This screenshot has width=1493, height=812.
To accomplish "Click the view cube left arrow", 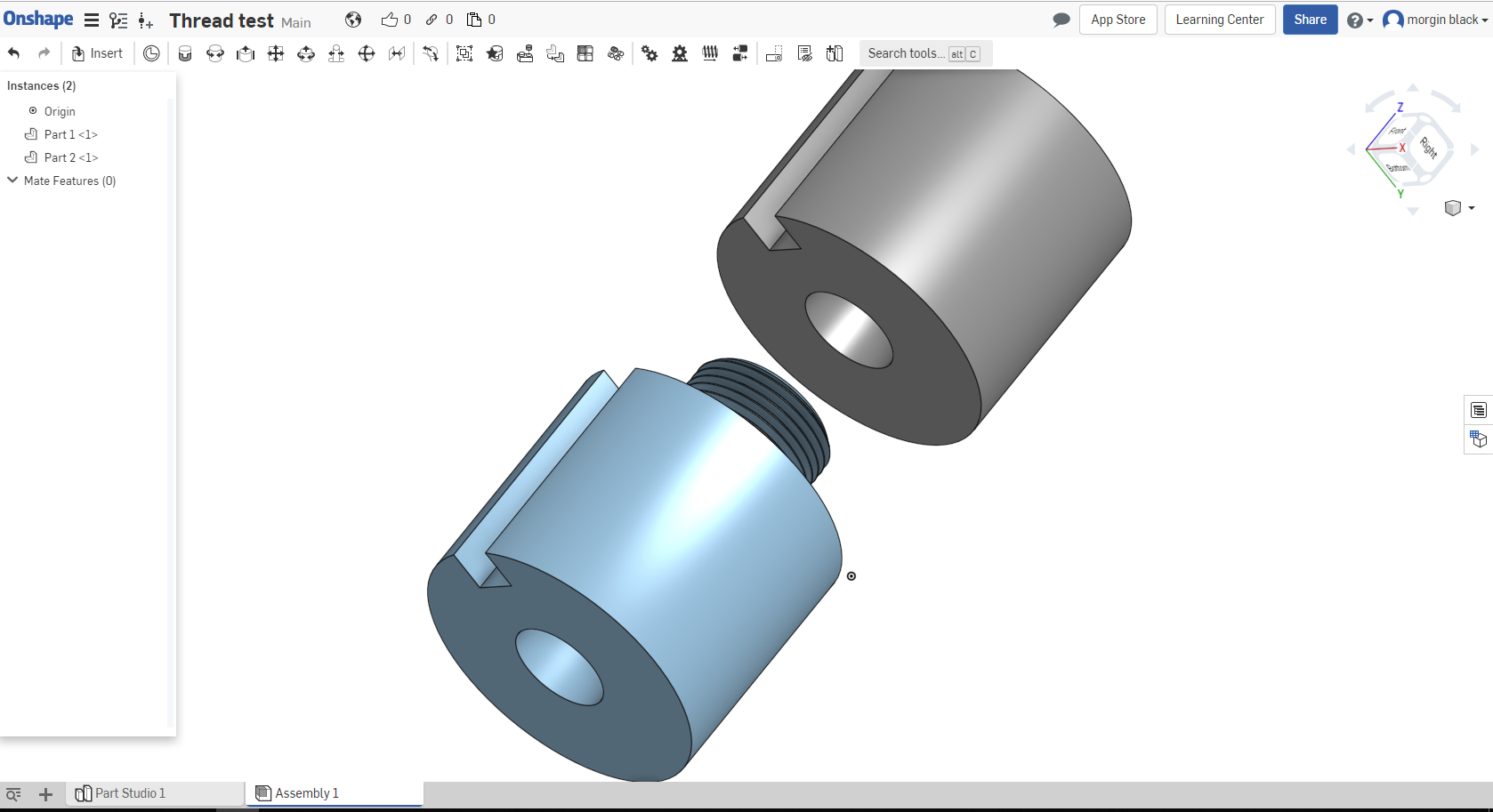I will click(1352, 149).
